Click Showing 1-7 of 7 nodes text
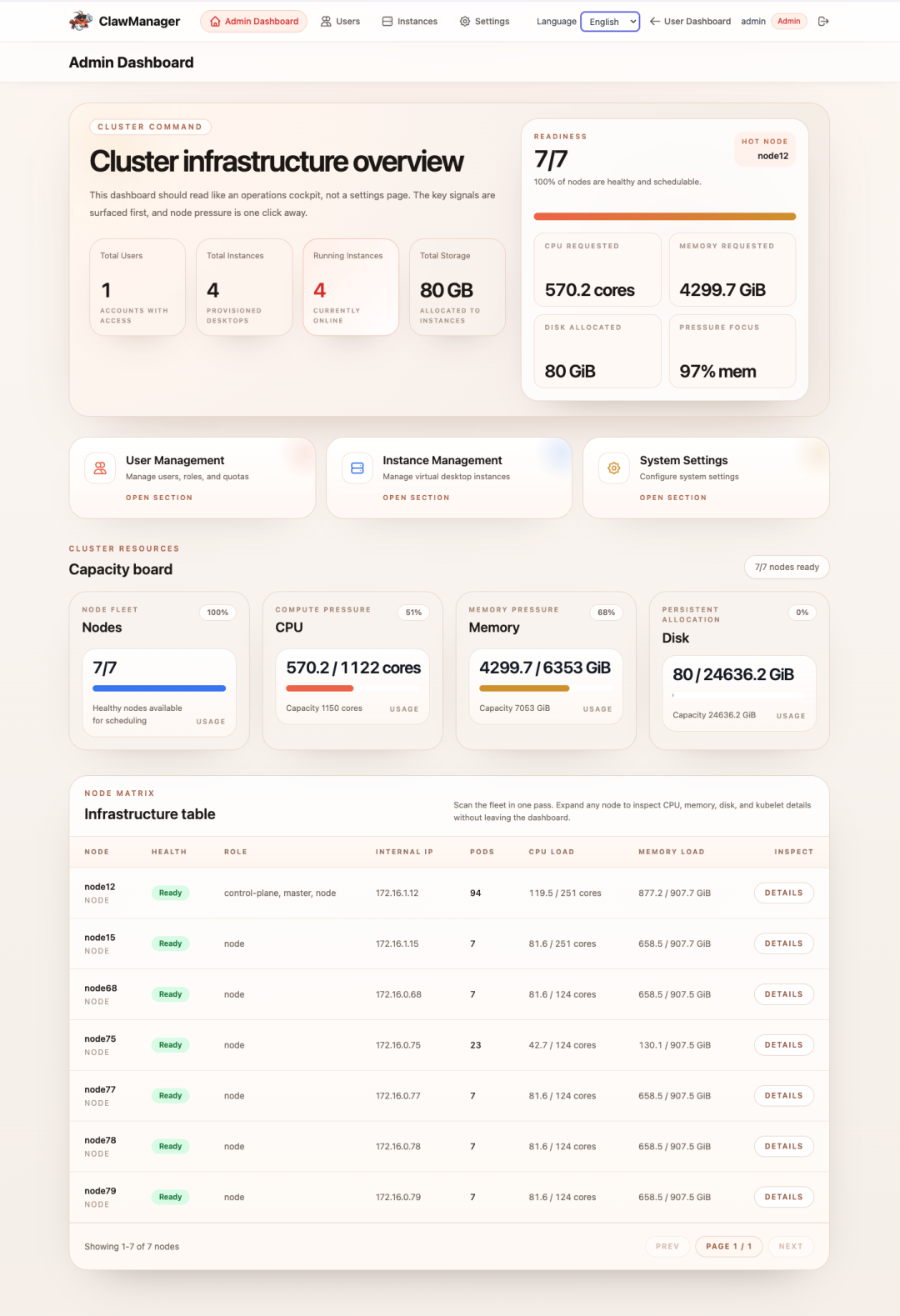This screenshot has height=1316, width=900. (132, 1247)
